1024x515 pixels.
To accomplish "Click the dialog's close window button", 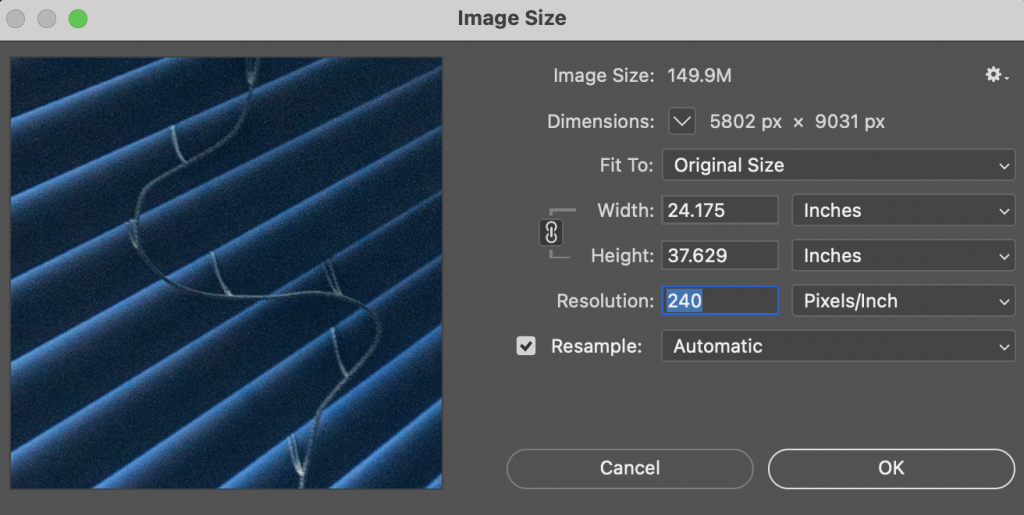I will 18,19.
